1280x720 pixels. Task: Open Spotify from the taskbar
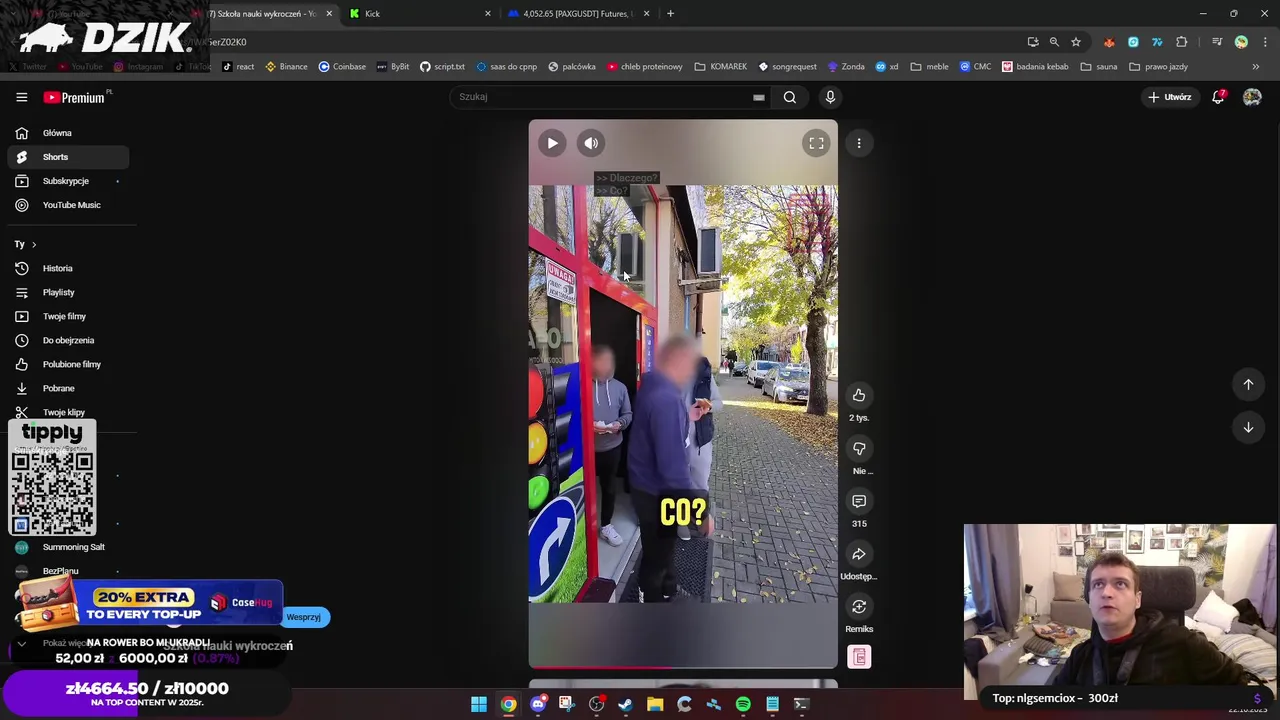point(743,704)
